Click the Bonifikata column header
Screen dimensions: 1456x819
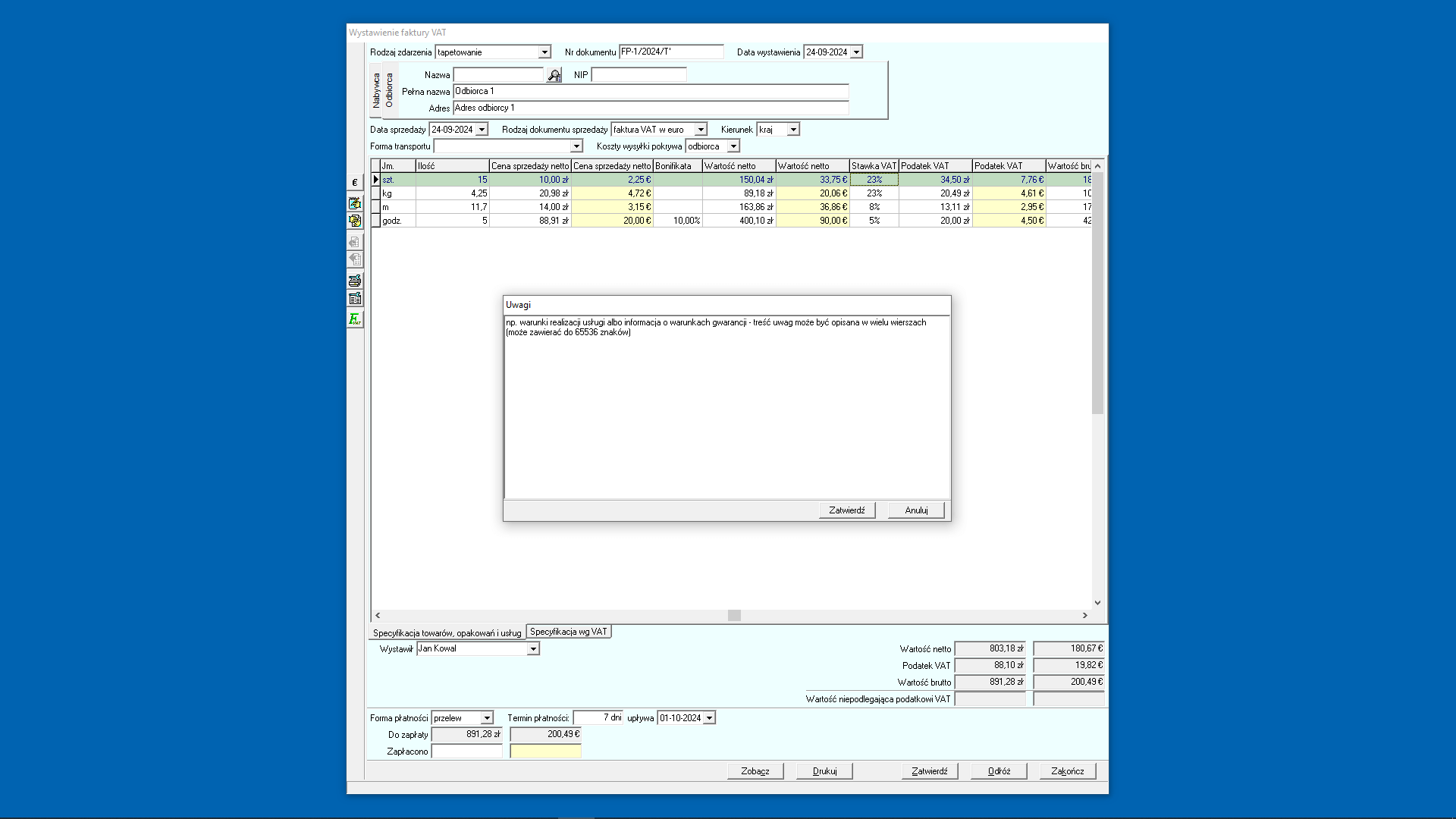point(677,166)
